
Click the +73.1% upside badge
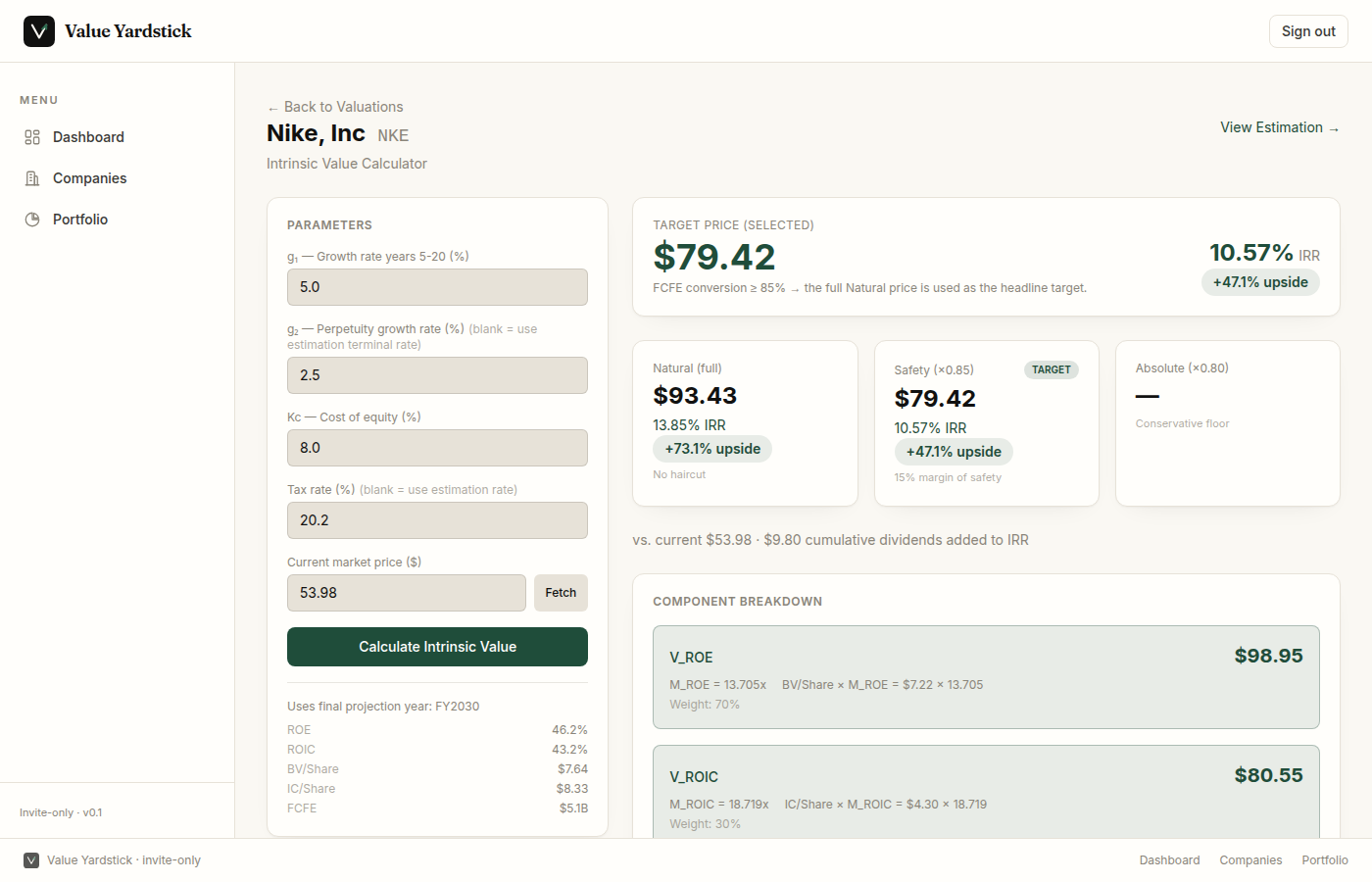click(712, 449)
